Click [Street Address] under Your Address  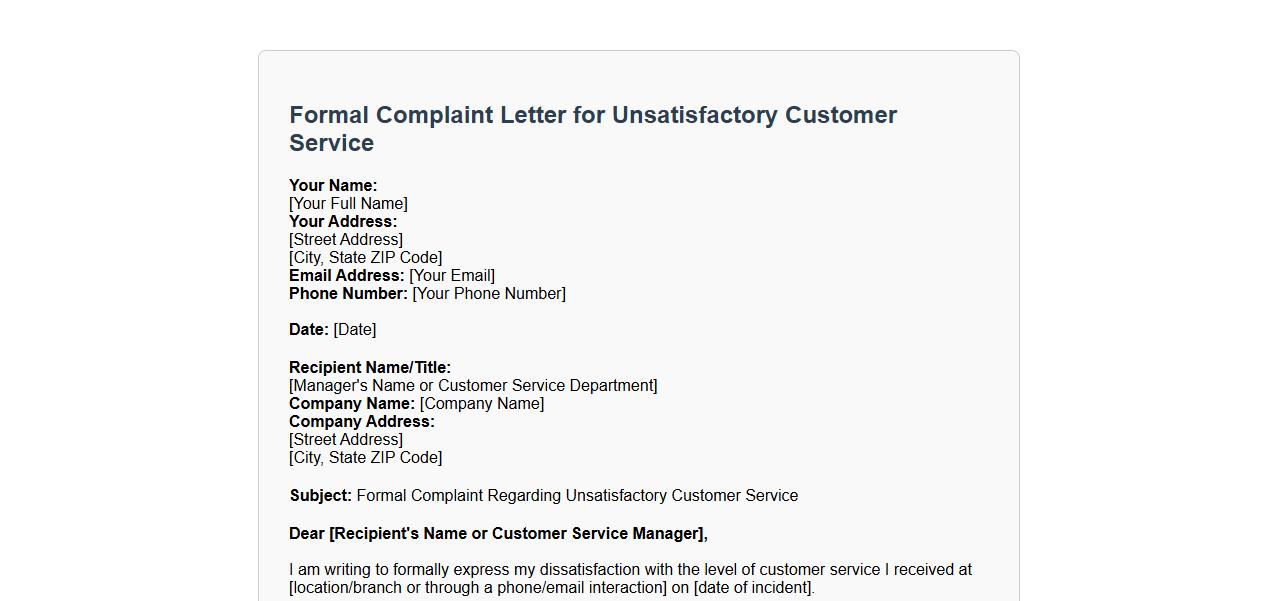[346, 240]
